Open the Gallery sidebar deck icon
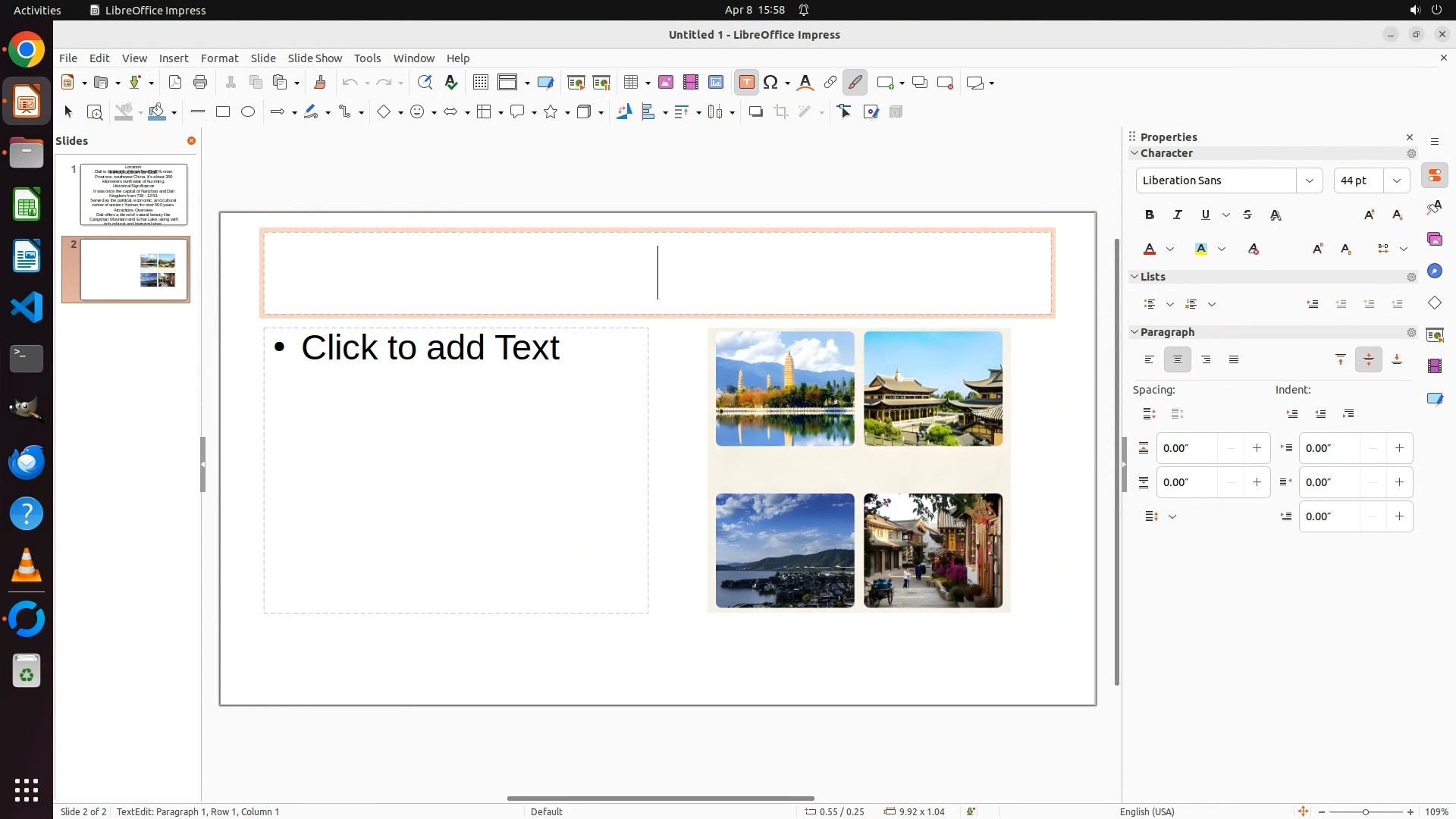 [1434, 240]
